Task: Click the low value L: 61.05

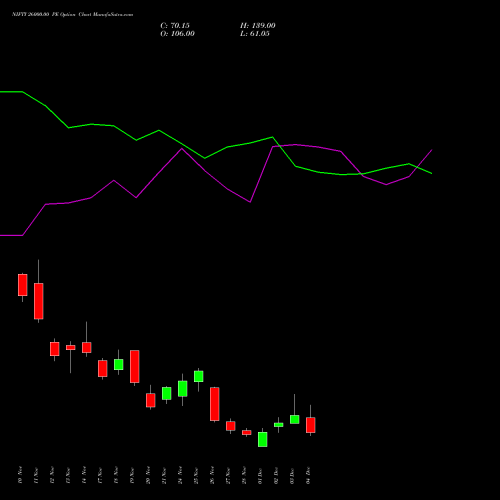Action: [255, 34]
